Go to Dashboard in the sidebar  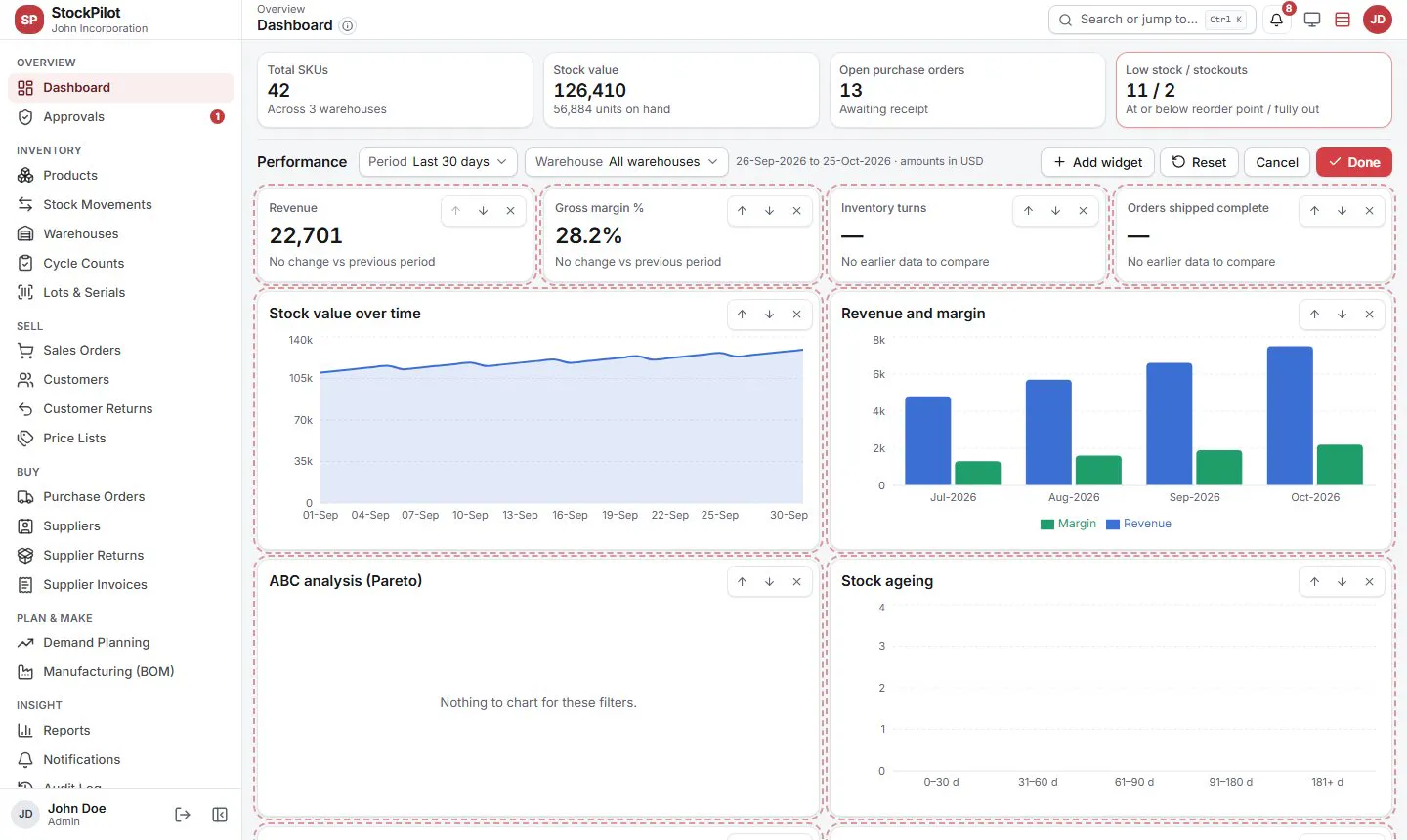pyautogui.click(x=121, y=88)
